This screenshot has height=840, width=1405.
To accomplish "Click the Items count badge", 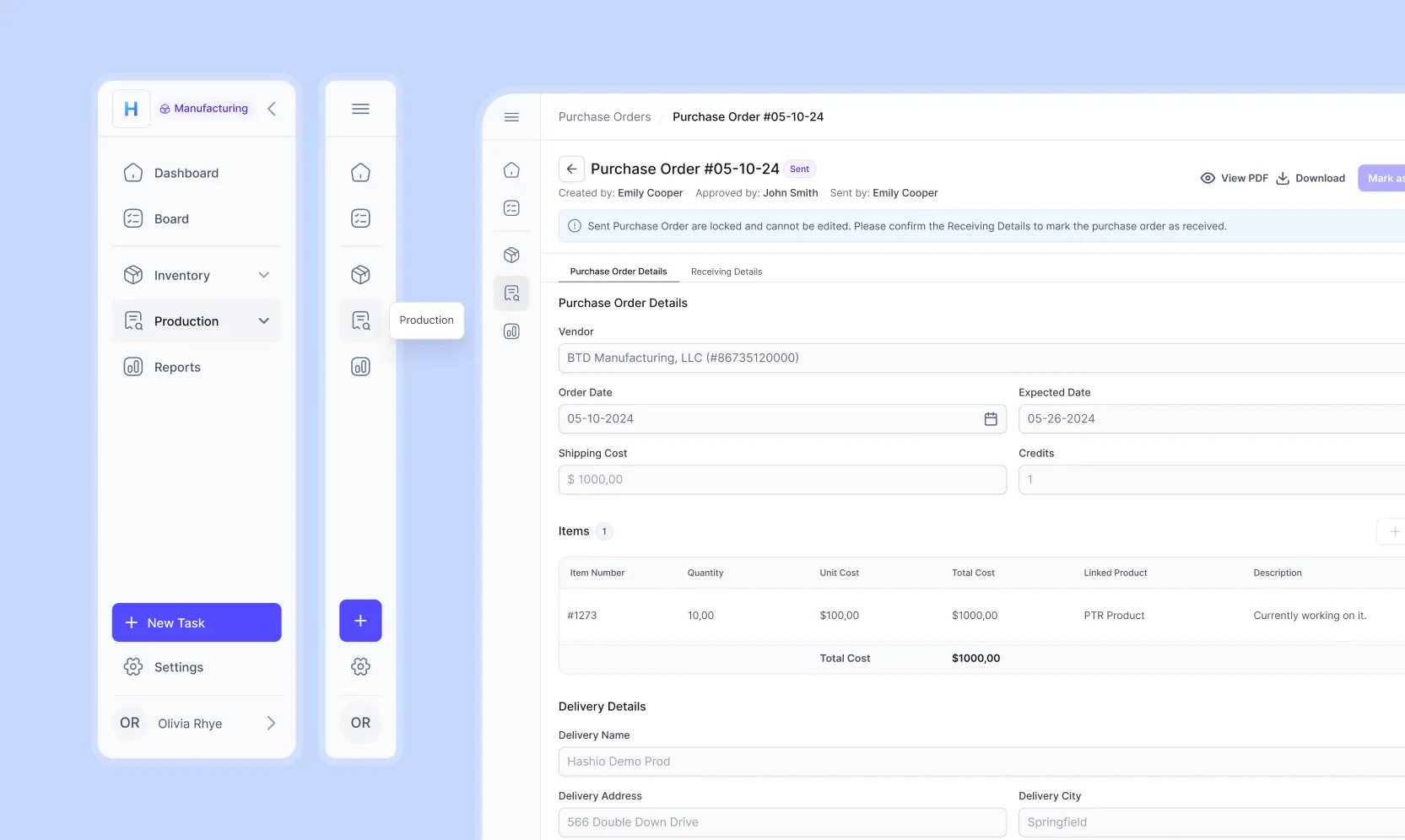I will pos(604,531).
